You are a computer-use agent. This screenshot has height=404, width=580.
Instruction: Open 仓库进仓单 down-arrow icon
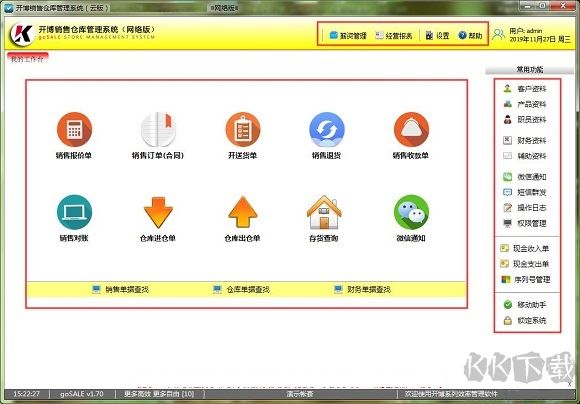tap(158, 212)
